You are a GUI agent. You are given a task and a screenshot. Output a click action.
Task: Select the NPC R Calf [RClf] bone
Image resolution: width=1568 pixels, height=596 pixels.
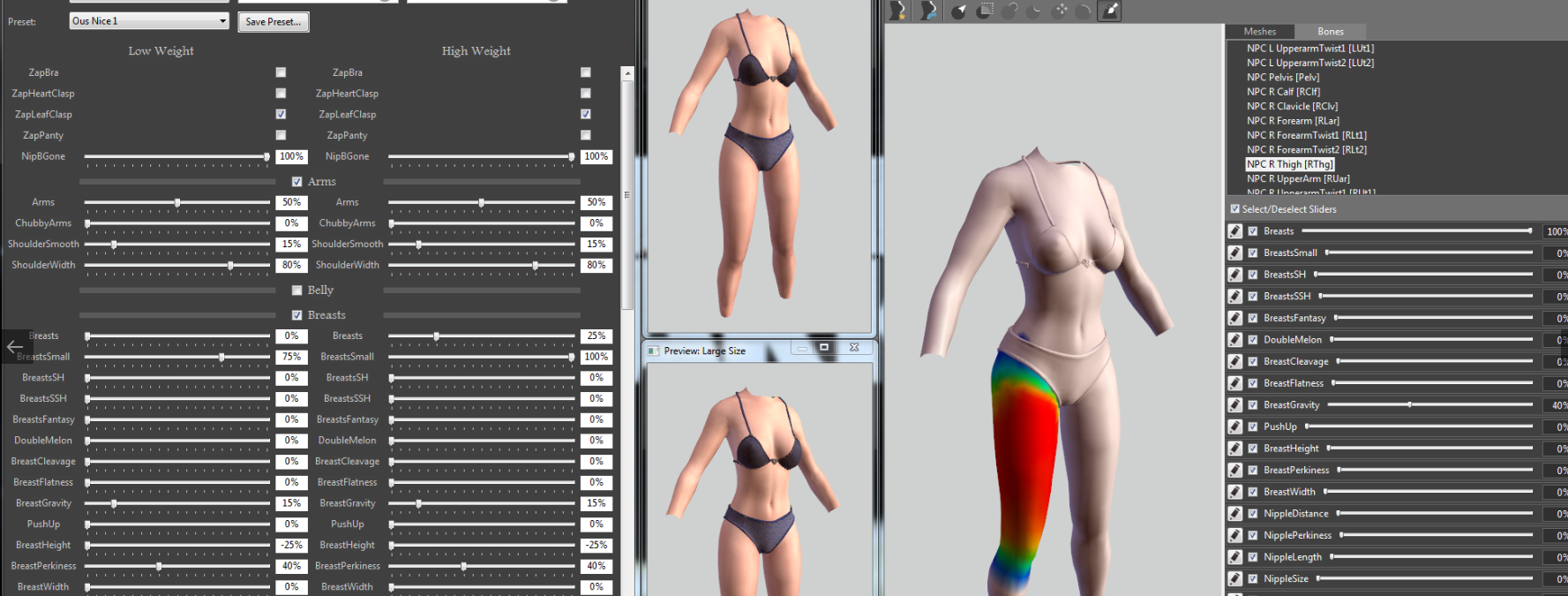(x=1283, y=92)
